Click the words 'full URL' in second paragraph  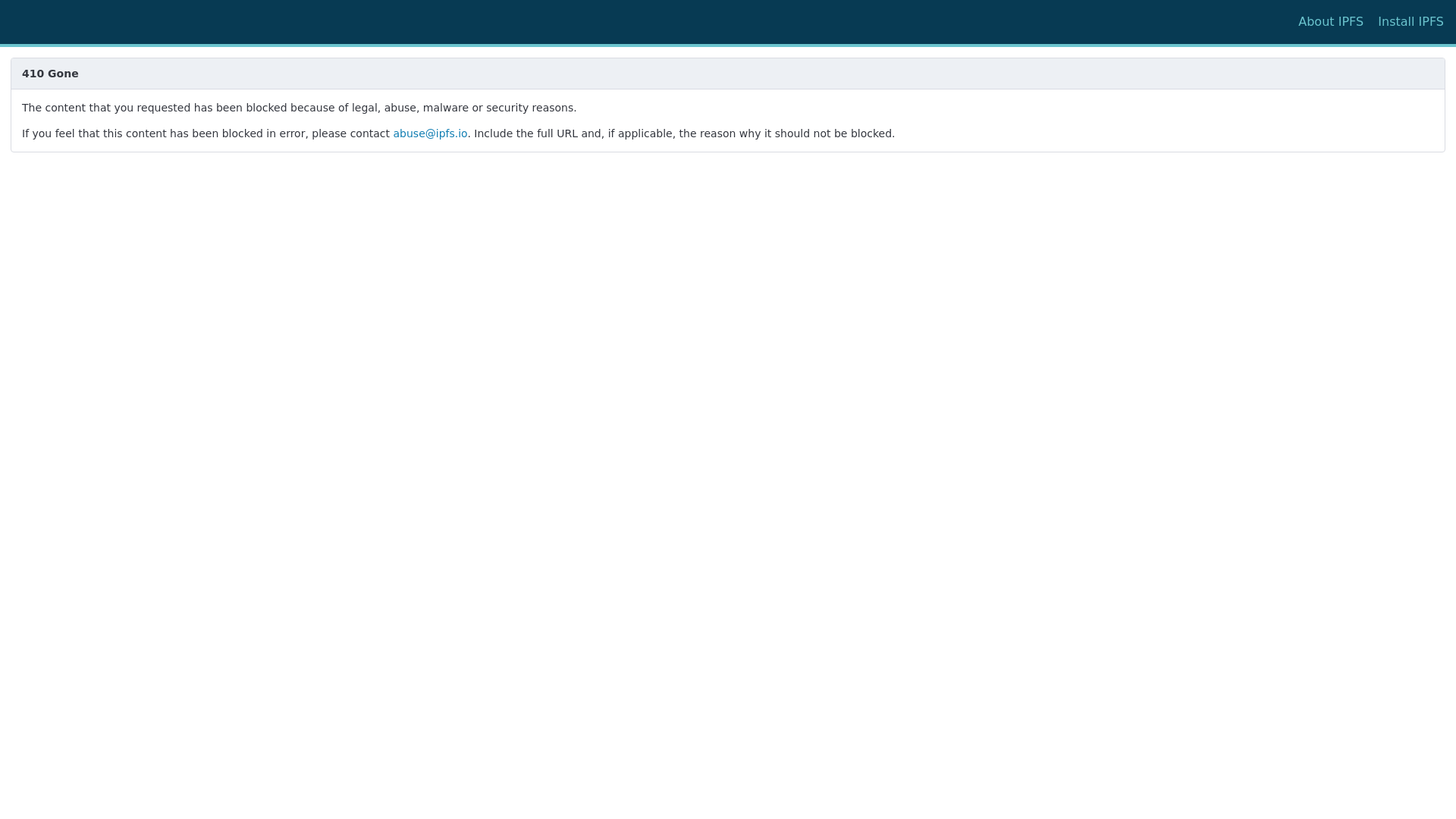coord(557,133)
